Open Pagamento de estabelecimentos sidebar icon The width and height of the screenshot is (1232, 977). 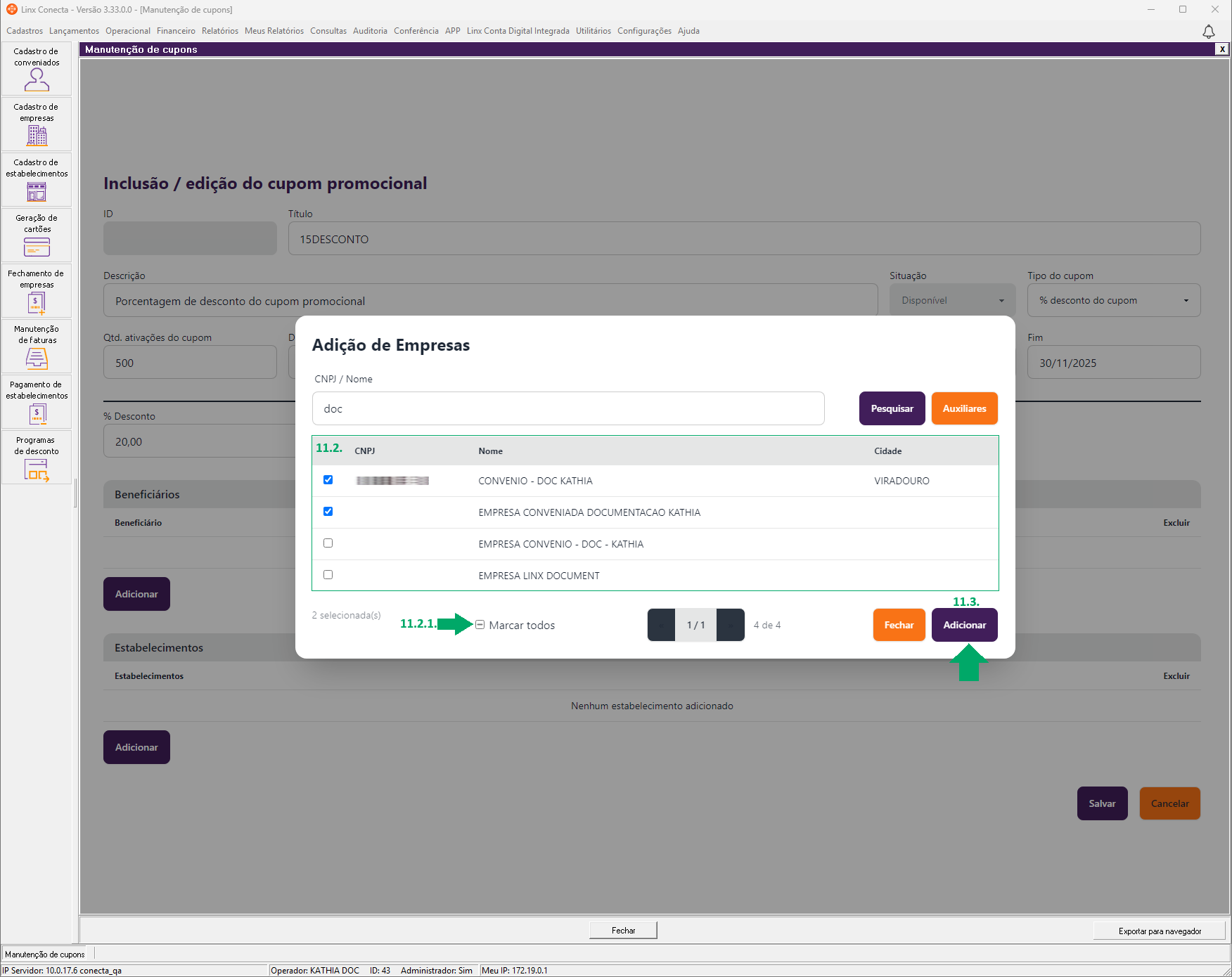(x=37, y=402)
